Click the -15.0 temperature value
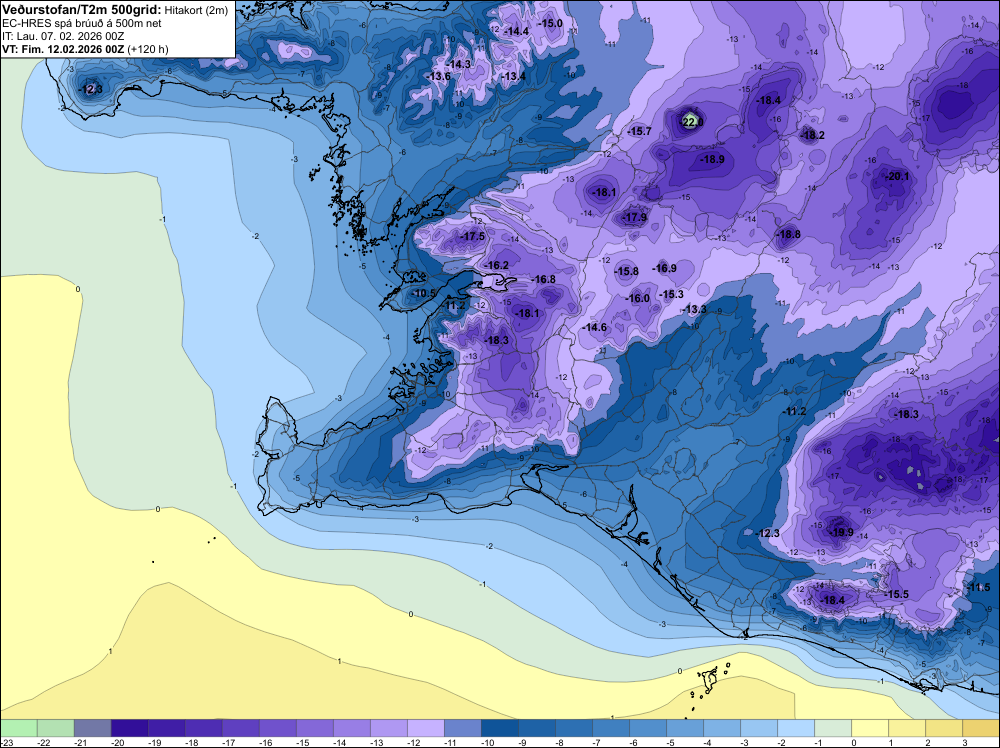The width and height of the screenshot is (1000, 748). pos(548,24)
